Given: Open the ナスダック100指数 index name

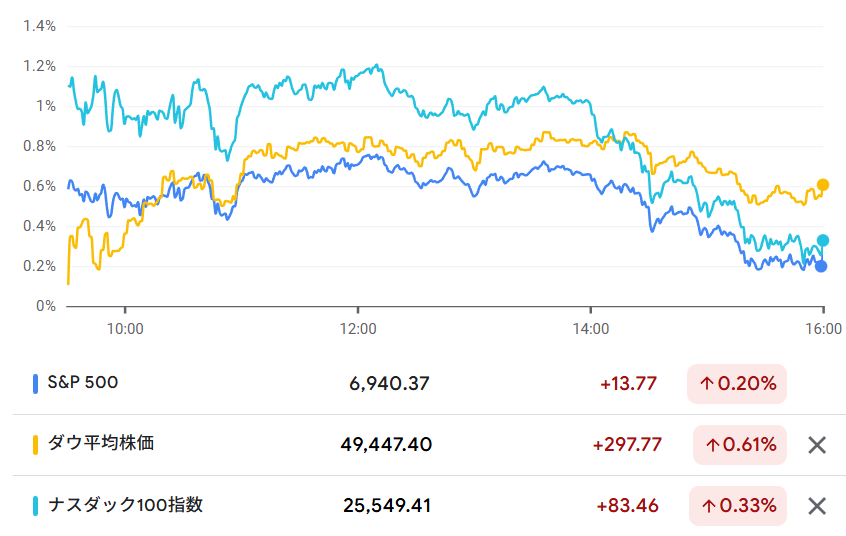Looking at the screenshot, I should (x=125, y=505).
